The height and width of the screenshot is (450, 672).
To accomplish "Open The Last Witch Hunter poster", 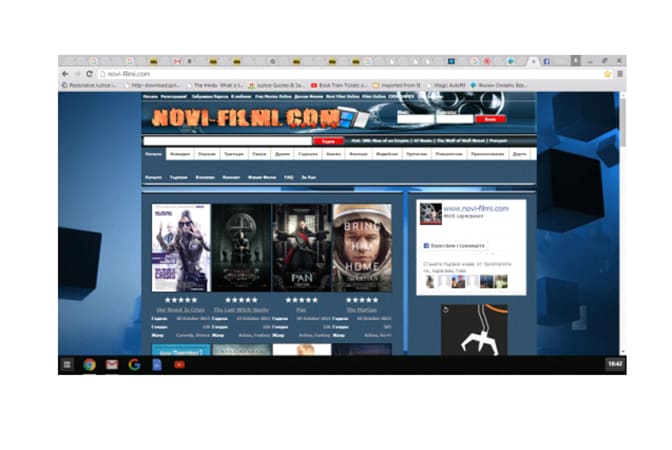I will 242,248.
